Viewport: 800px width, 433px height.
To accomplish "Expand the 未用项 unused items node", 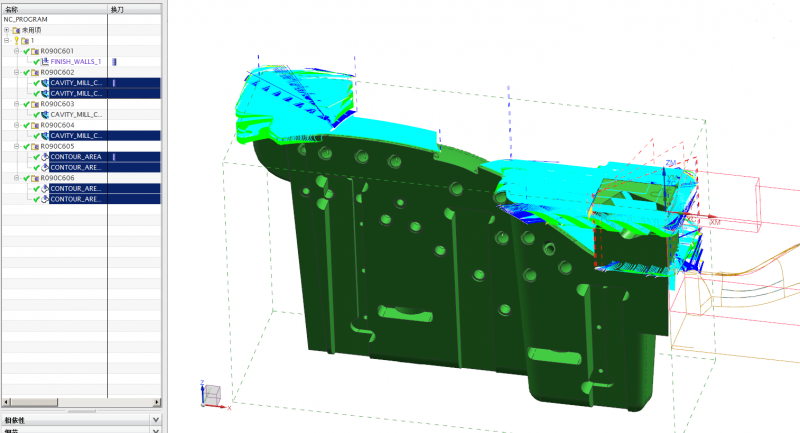I will coord(7,30).
